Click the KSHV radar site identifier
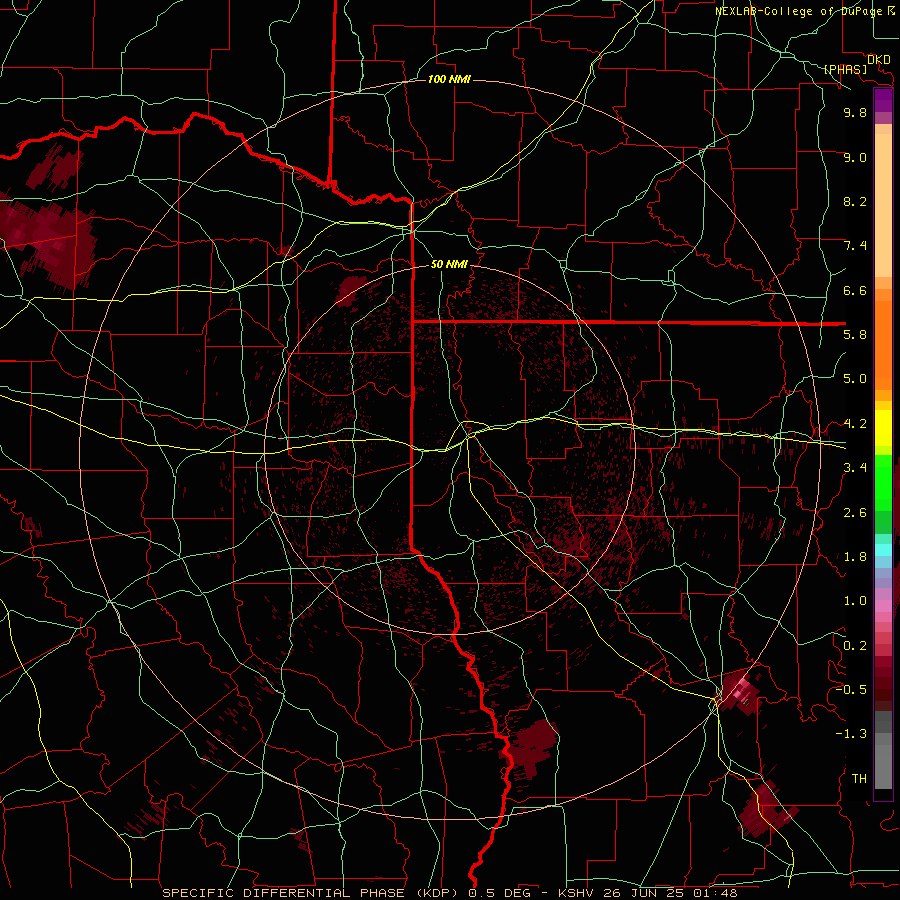Screen dimensions: 900x900 tap(577, 893)
